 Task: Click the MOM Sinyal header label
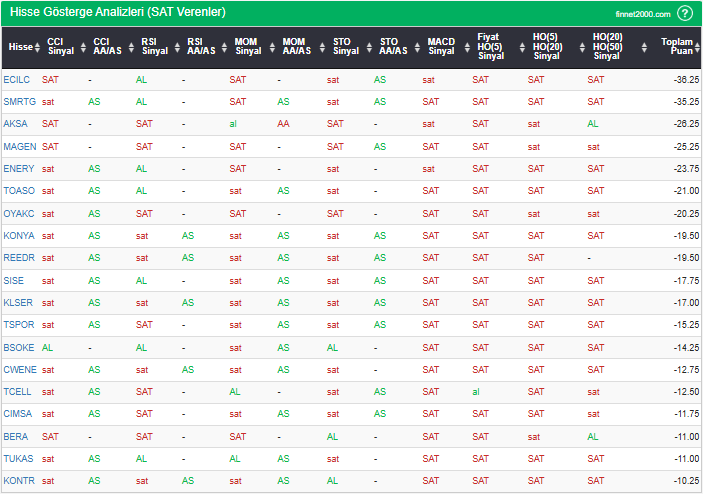pos(248,46)
